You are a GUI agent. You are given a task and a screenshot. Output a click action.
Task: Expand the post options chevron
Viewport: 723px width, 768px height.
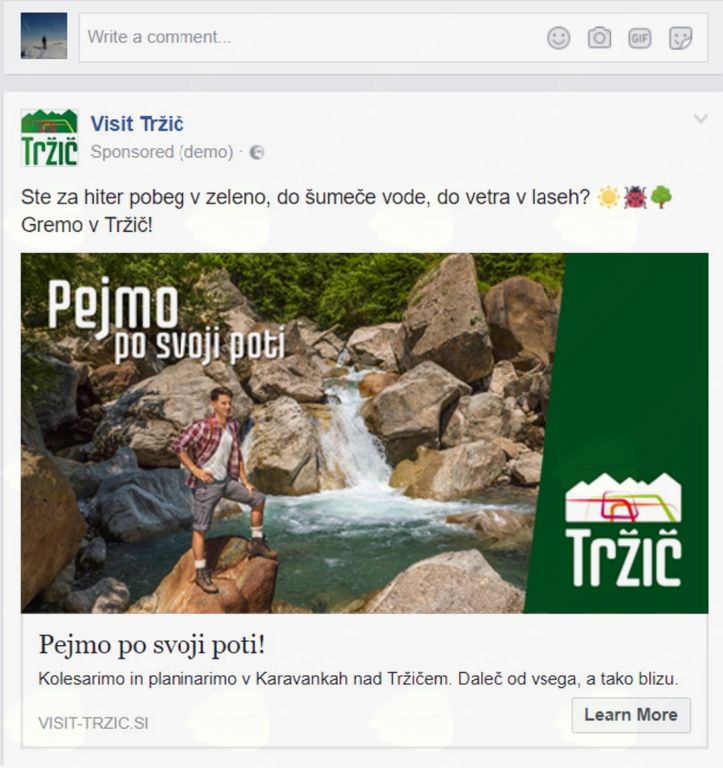click(701, 119)
